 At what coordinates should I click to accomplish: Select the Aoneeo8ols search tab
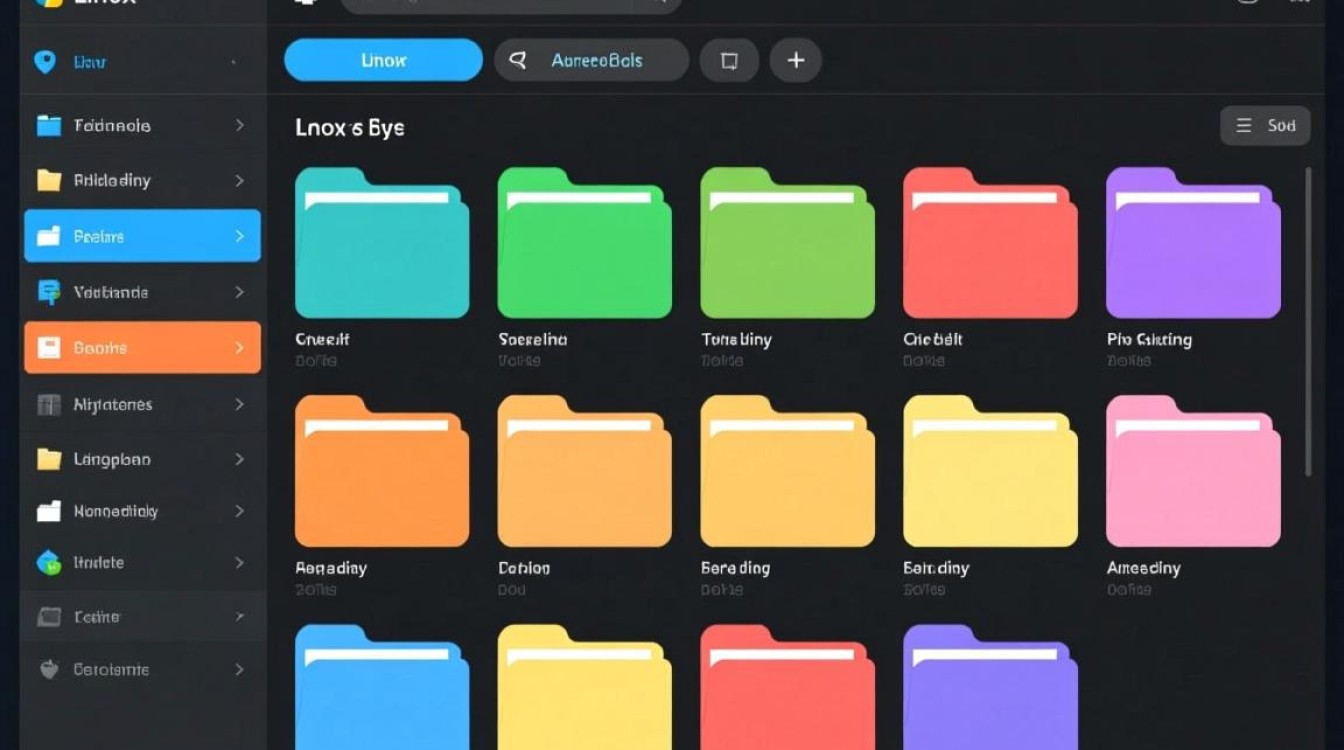(591, 61)
